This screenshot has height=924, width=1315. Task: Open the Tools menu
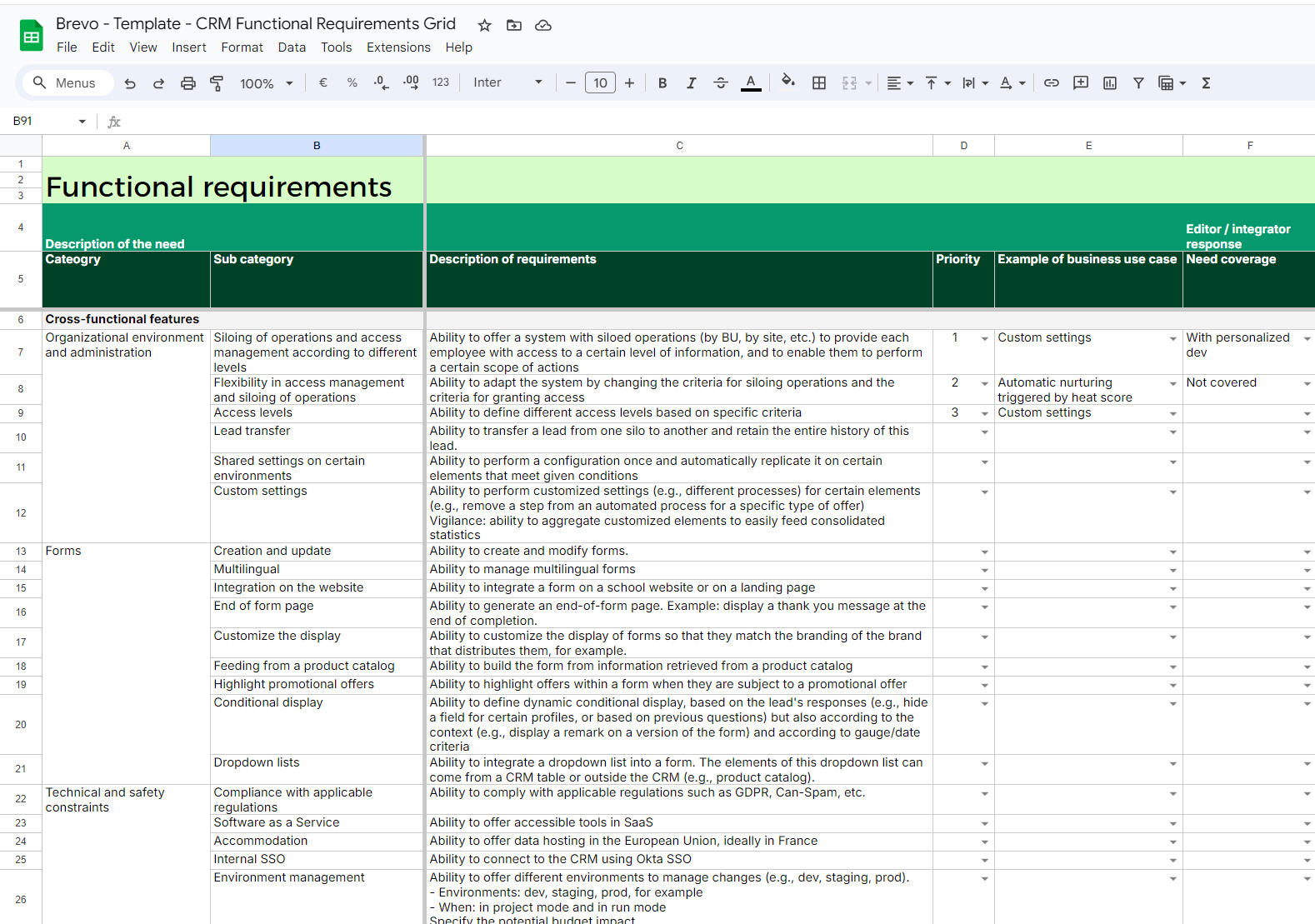[x=337, y=47]
